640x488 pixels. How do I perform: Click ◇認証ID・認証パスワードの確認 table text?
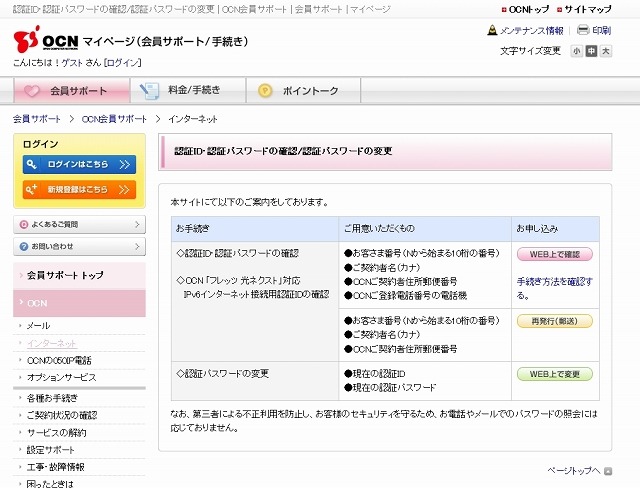coord(238,253)
